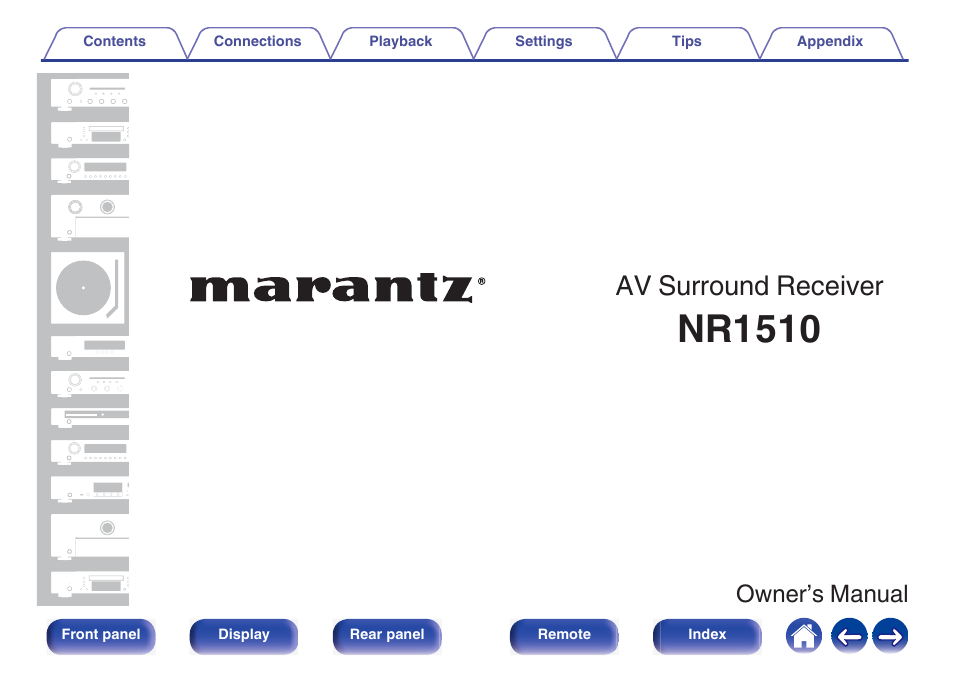Open the Settings tab
The height and width of the screenshot is (673, 954).
(x=543, y=43)
